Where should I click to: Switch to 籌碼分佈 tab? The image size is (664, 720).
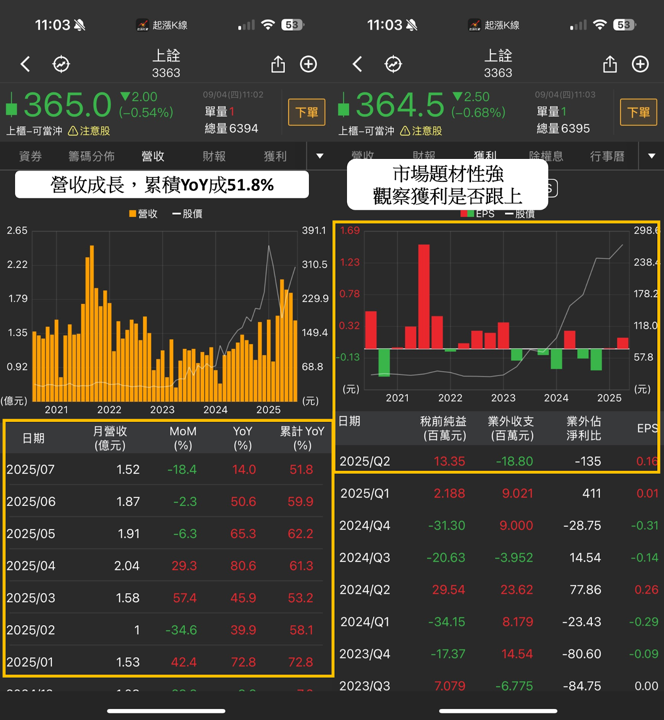(x=91, y=156)
